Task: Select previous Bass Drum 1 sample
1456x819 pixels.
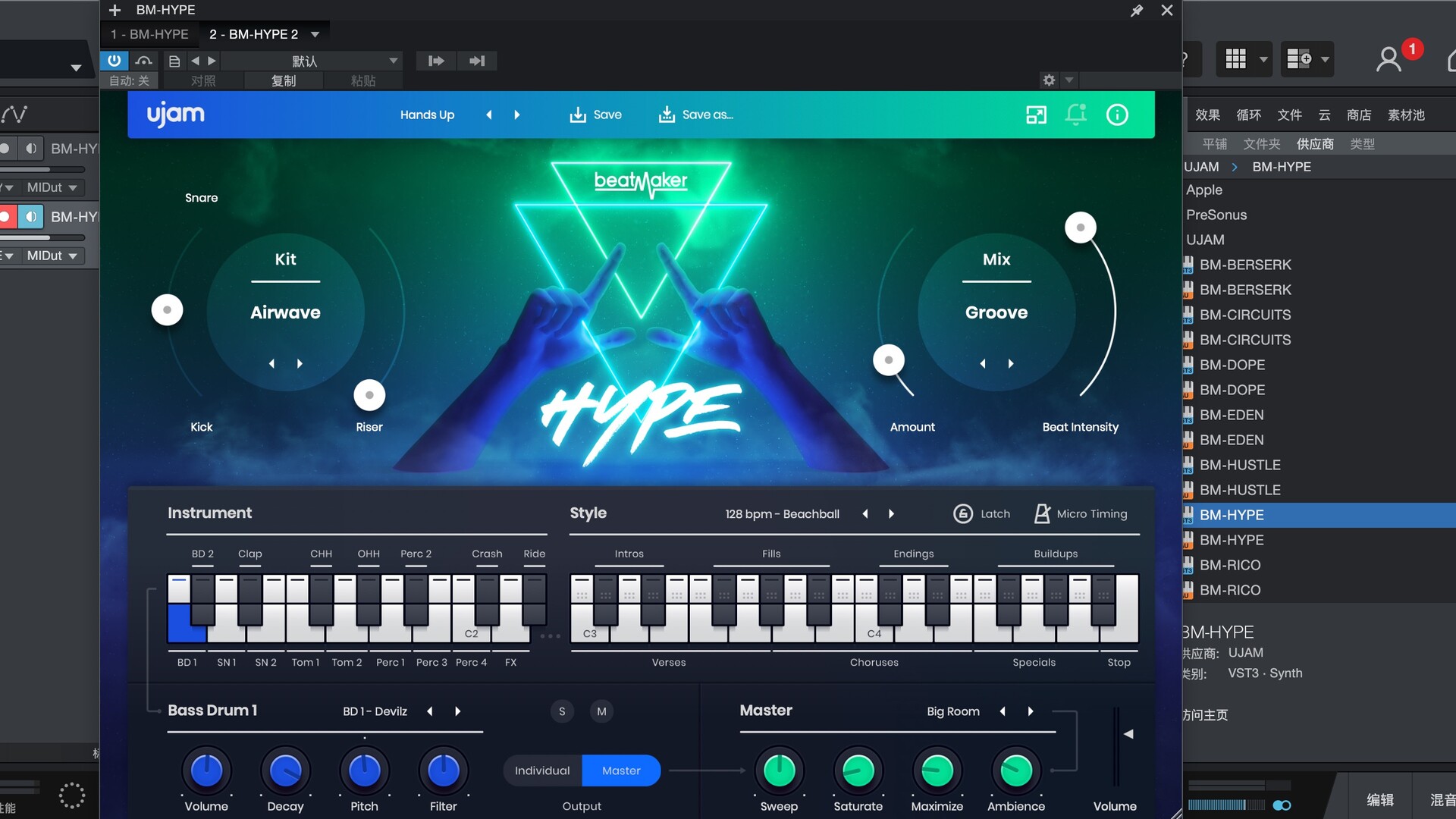Action: pos(430,711)
